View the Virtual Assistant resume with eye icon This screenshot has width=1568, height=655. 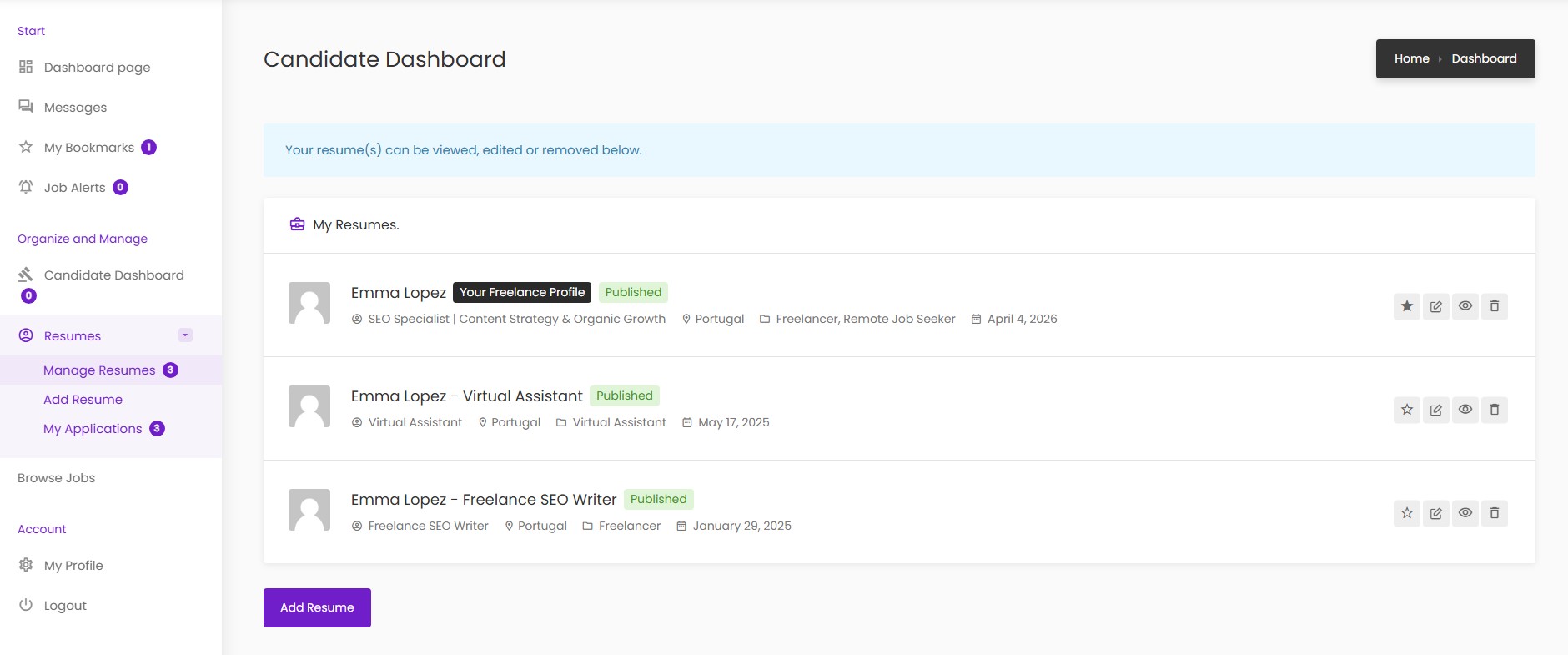point(1465,410)
